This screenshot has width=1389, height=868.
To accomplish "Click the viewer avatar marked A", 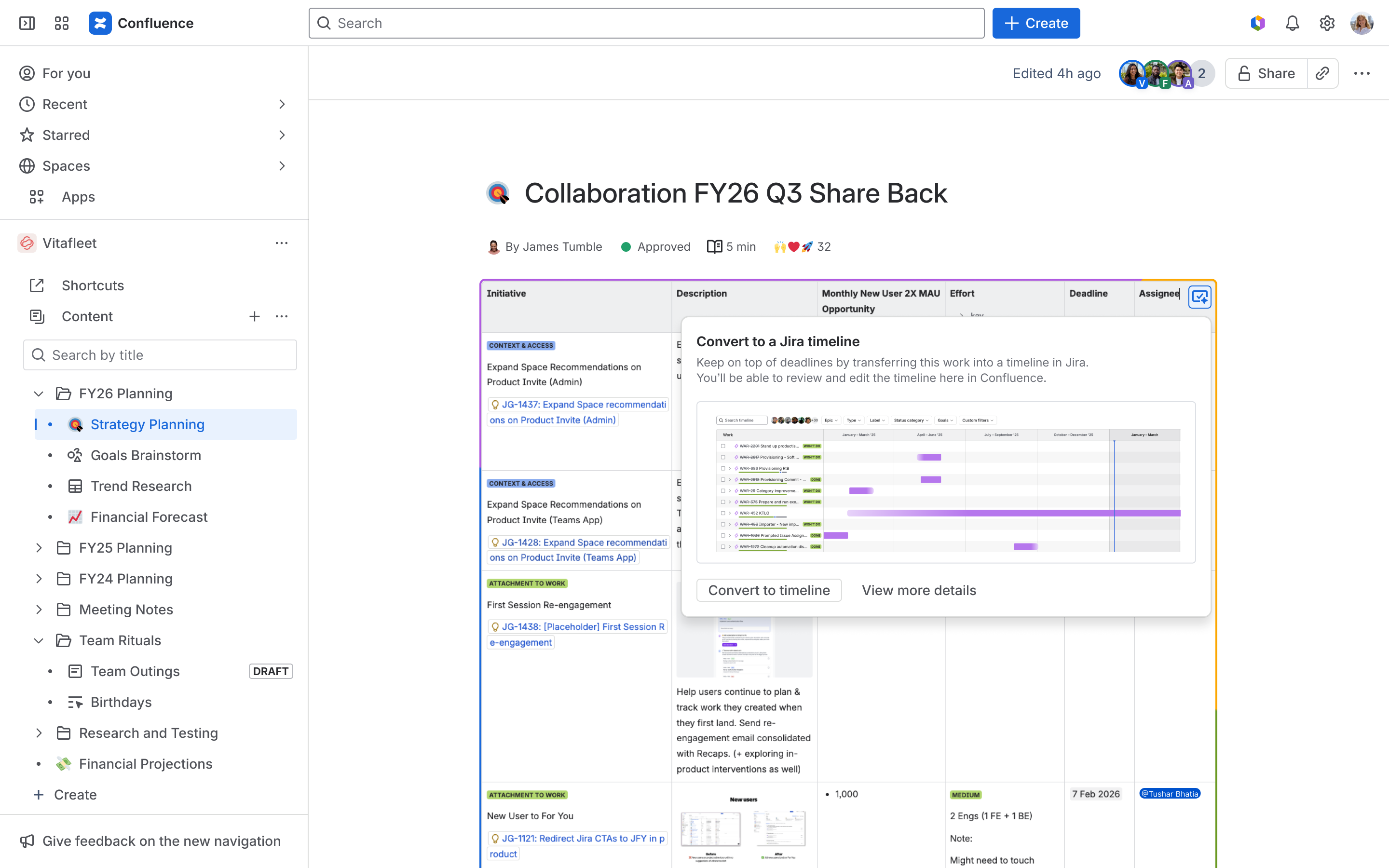I will (1180, 73).
